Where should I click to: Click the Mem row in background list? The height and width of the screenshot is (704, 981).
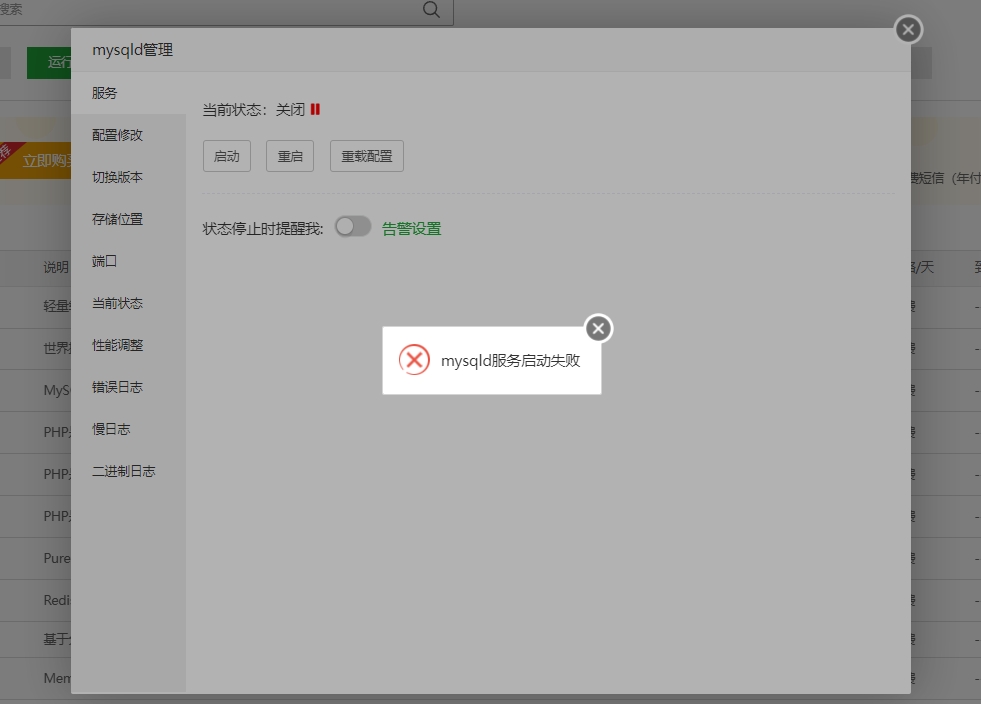(x=36, y=678)
